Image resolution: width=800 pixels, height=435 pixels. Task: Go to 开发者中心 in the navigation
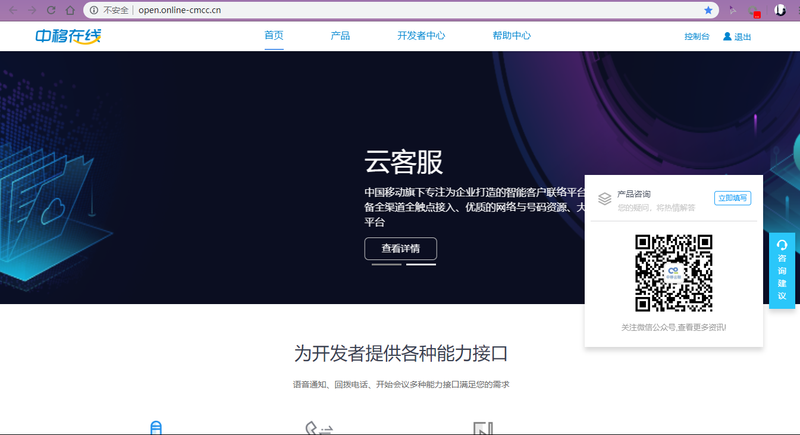[x=421, y=36]
